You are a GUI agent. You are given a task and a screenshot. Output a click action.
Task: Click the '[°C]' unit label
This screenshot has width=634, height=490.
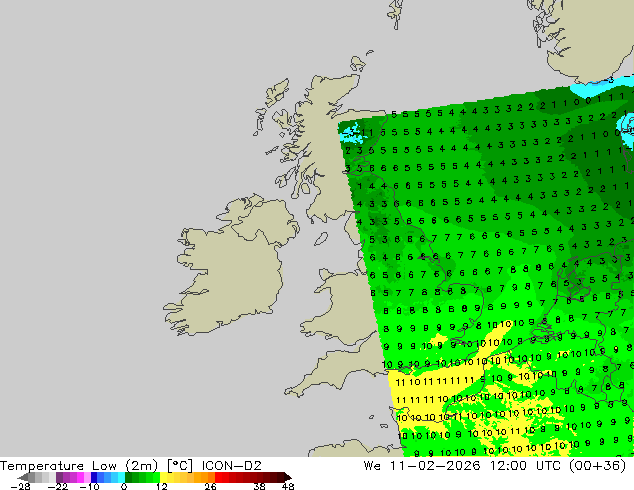[180, 466]
